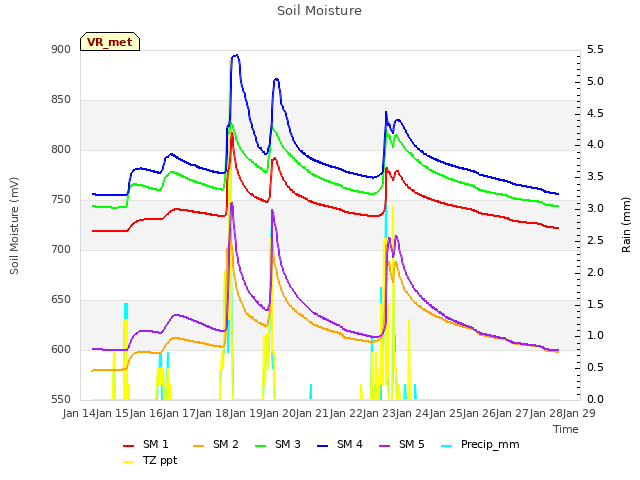The width and height of the screenshot is (640, 480).
Task: Click the 600 tick label on left axis
Action: 61,349
